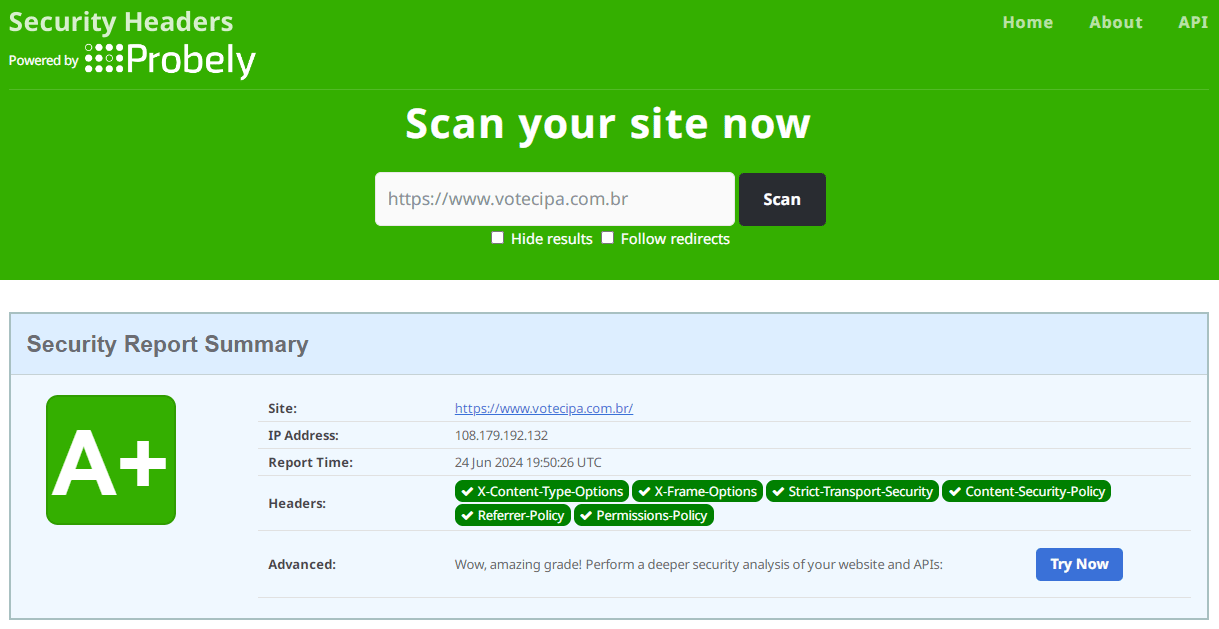This screenshot has width=1219, height=629.
Task: Click the checkmark on X-Content-Type-Options badge
Action: (x=467, y=491)
